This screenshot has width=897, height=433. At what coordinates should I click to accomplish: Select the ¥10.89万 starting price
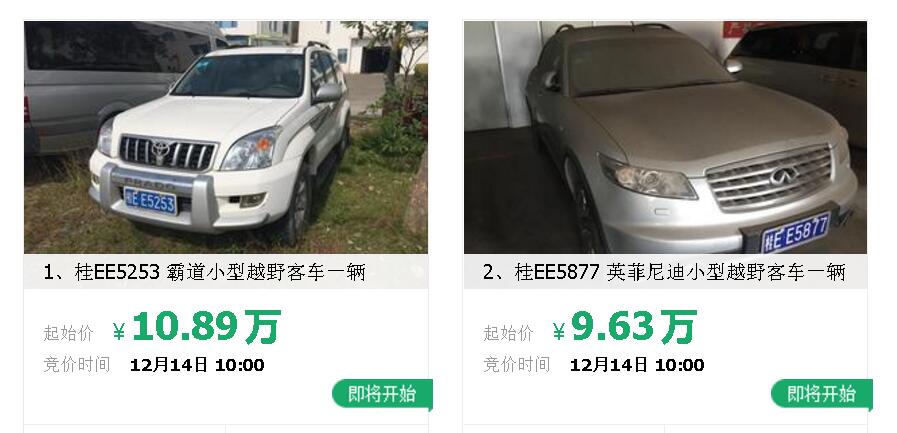click(197, 327)
